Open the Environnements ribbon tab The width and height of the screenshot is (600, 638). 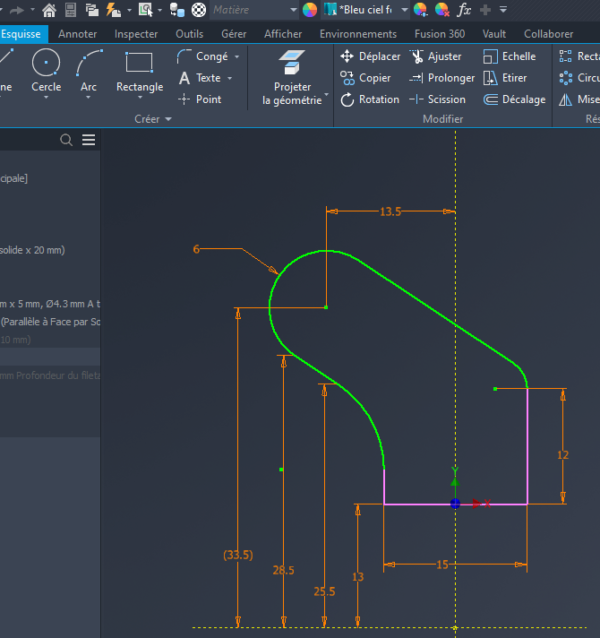coord(358,34)
